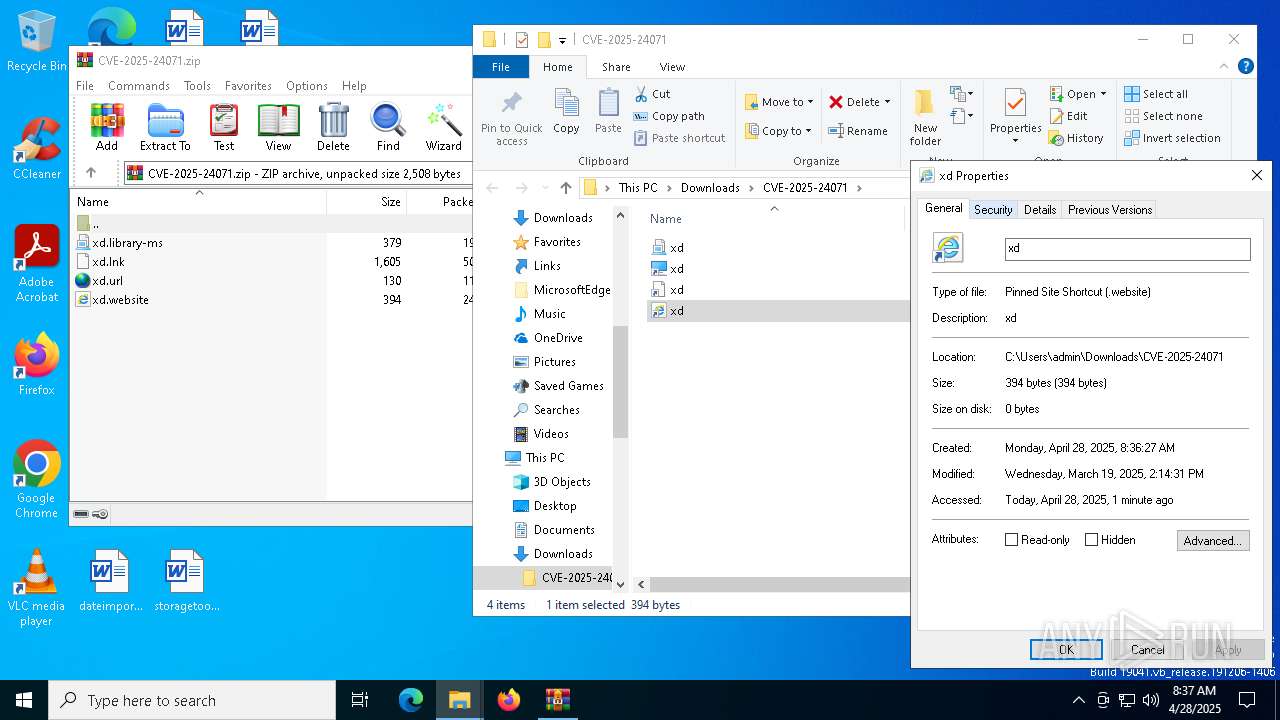This screenshot has height=720, width=1280.
Task: Click WinRAR icon on the taskbar
Action: [558, 700]
